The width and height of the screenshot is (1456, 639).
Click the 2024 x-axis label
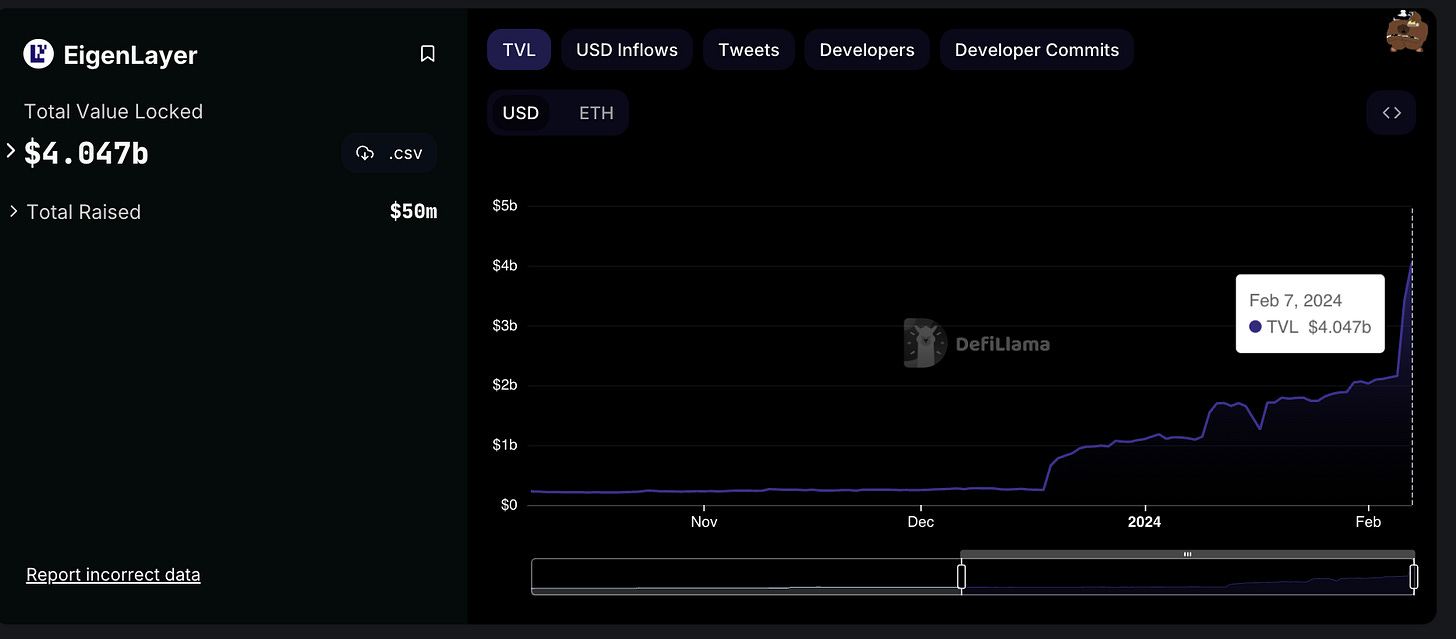coord(1144,522)
